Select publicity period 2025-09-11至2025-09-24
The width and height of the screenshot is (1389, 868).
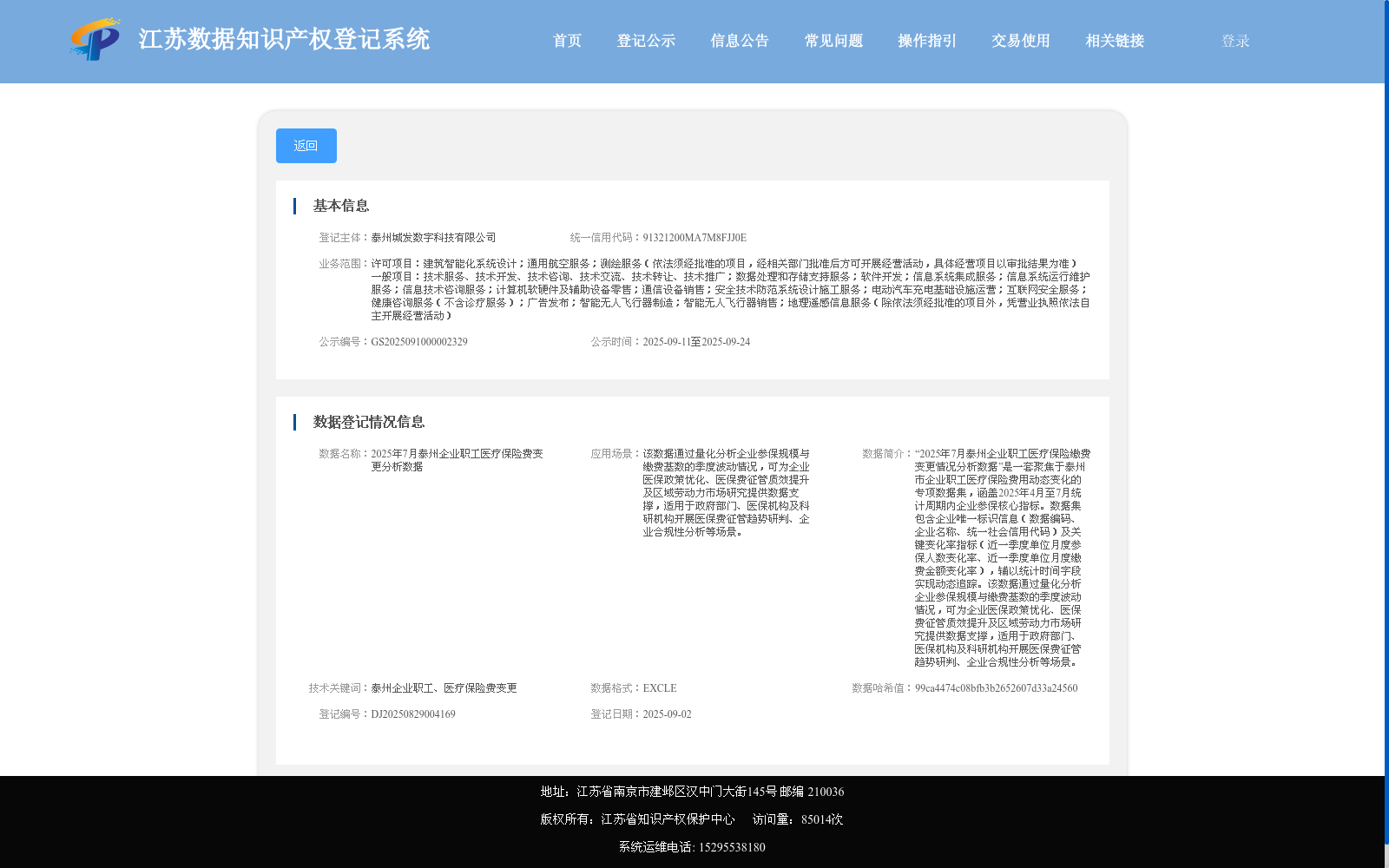pyautogui.click(x=696, y=342)
